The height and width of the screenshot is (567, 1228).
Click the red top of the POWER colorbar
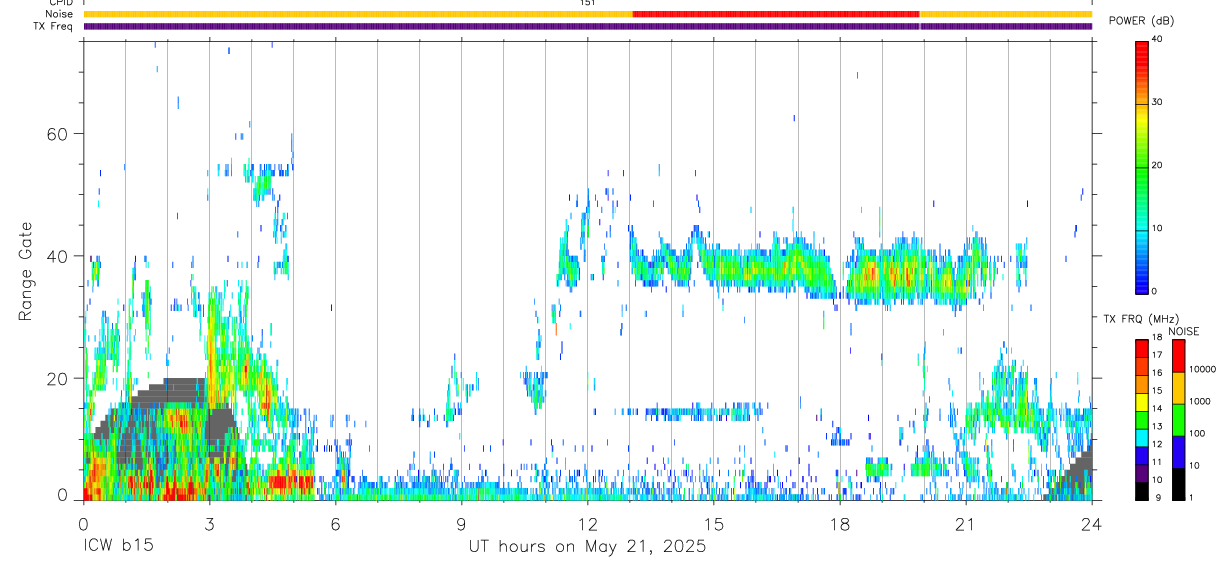[x=1142, y=55]
